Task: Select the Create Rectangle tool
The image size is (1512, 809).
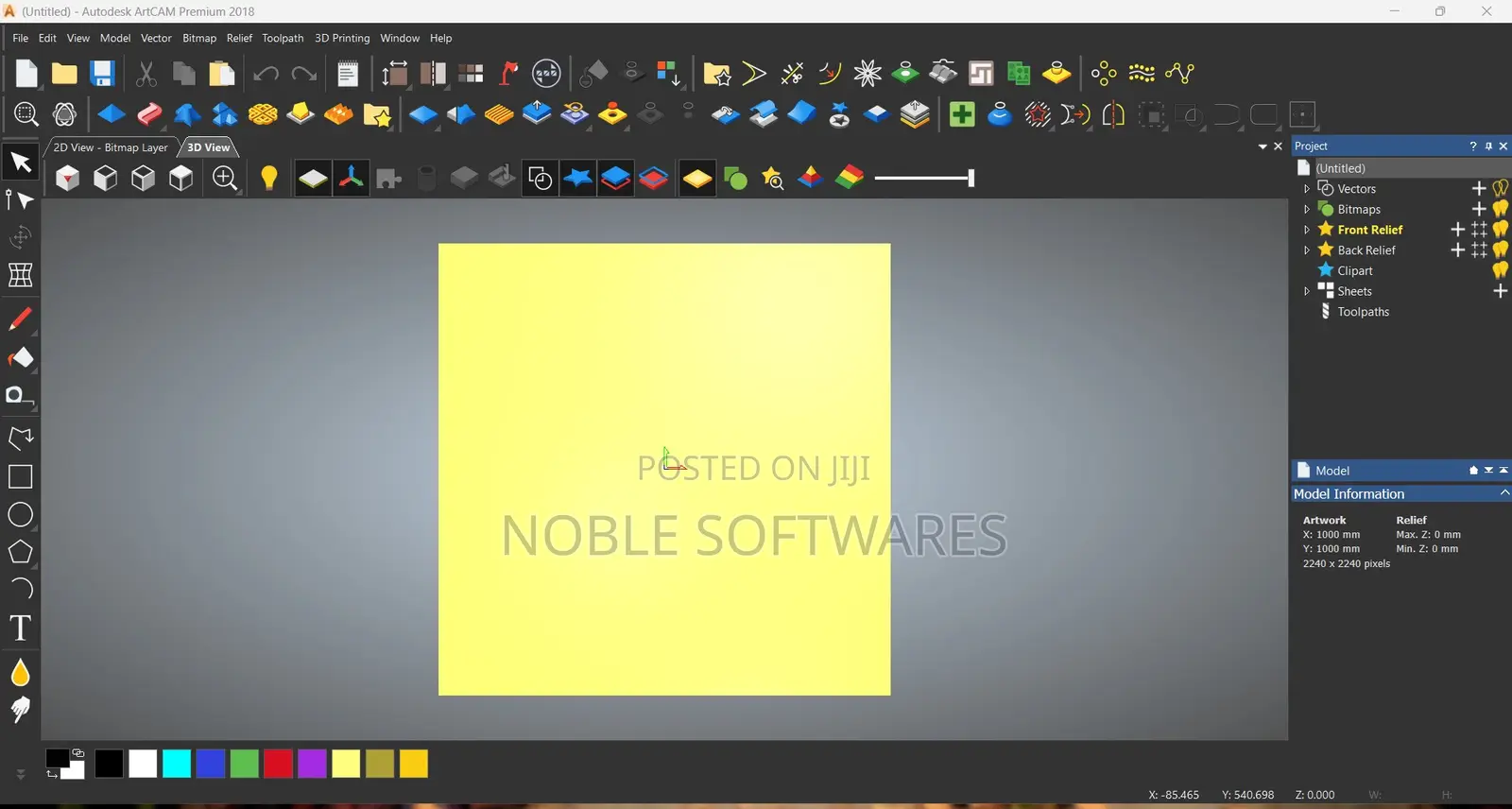Action: 20,476
